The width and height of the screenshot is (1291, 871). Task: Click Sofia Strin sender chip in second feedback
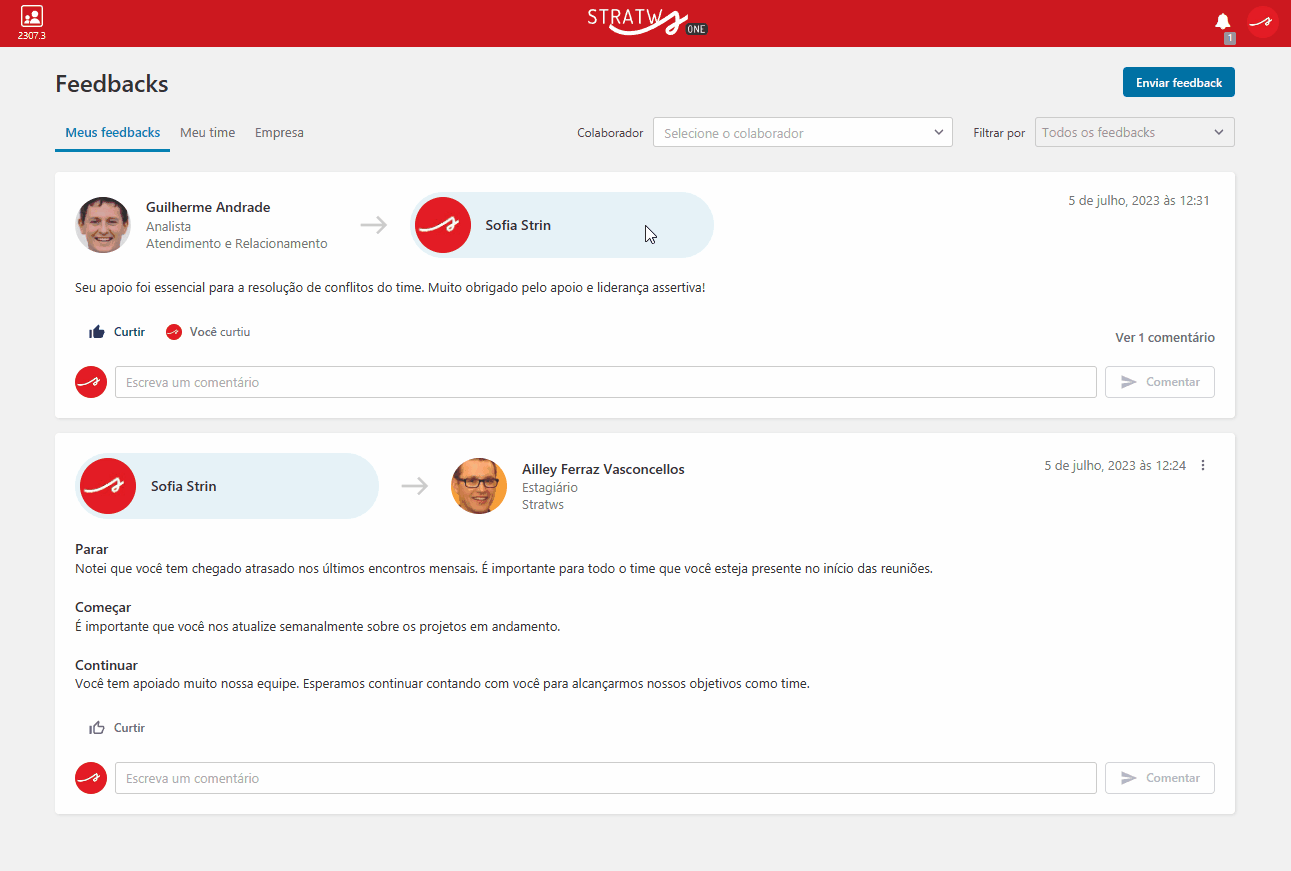pos(227,486)
